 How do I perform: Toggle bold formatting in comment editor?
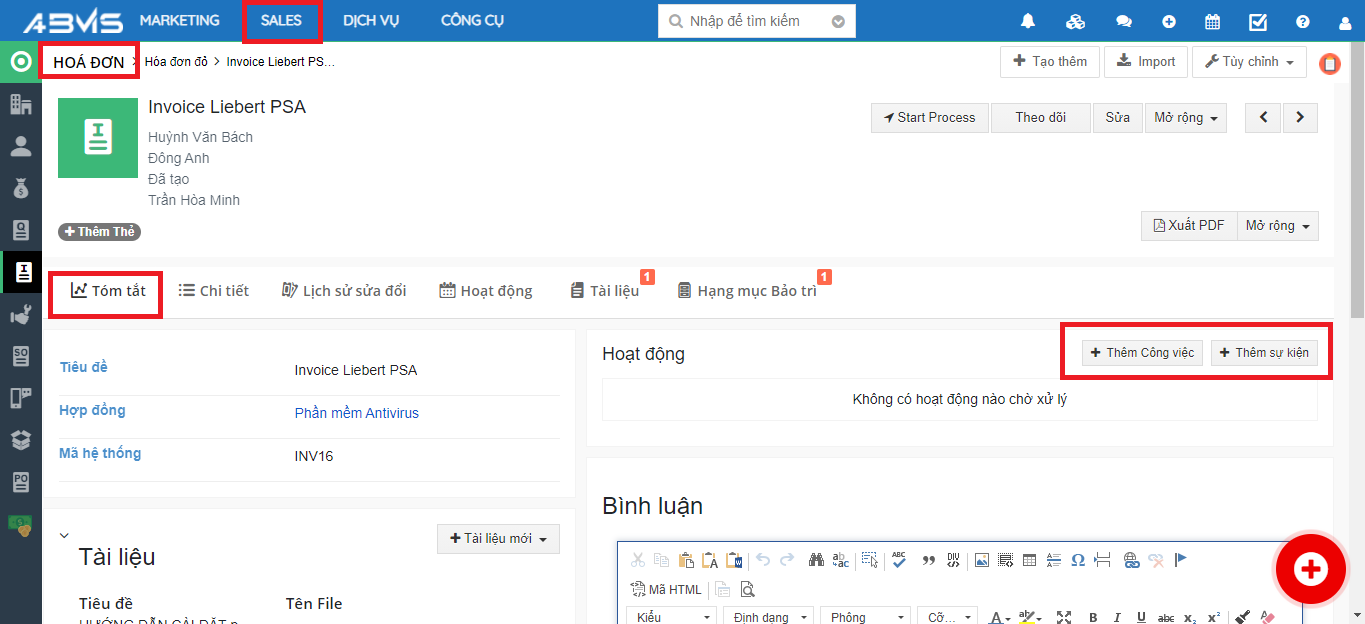pyautogui.click(x=1093, y=617)
